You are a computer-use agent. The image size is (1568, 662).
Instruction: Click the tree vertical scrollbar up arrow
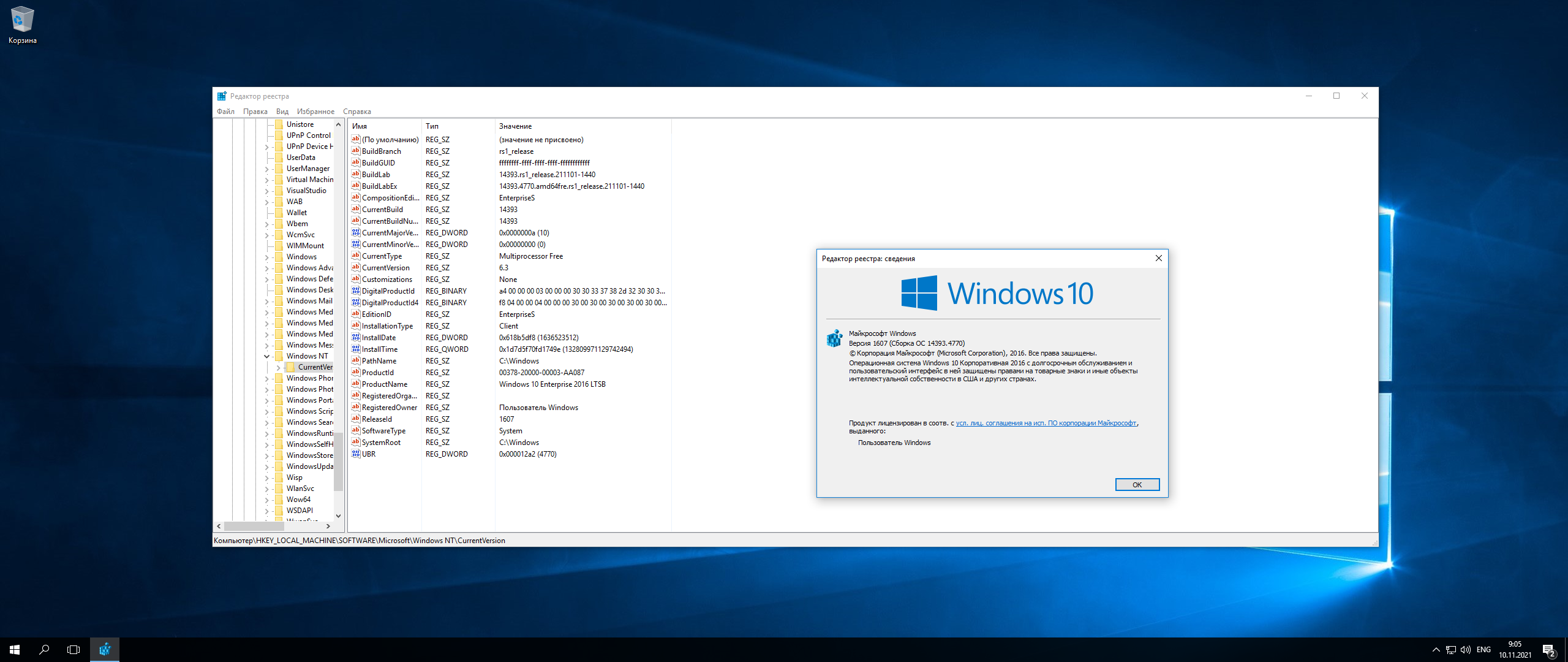[x=338, y=124]
